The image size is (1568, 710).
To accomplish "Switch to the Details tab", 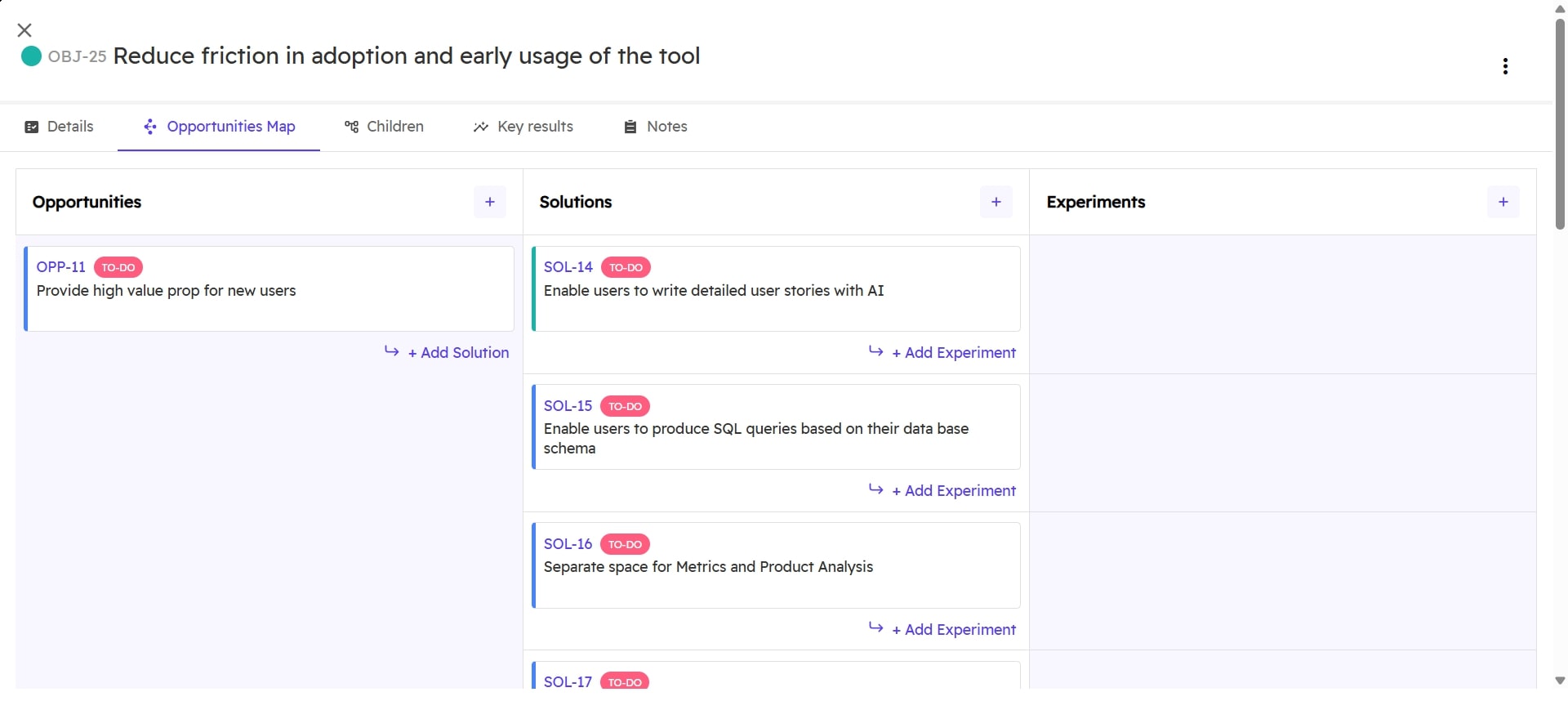I will (x=60, y=127).
